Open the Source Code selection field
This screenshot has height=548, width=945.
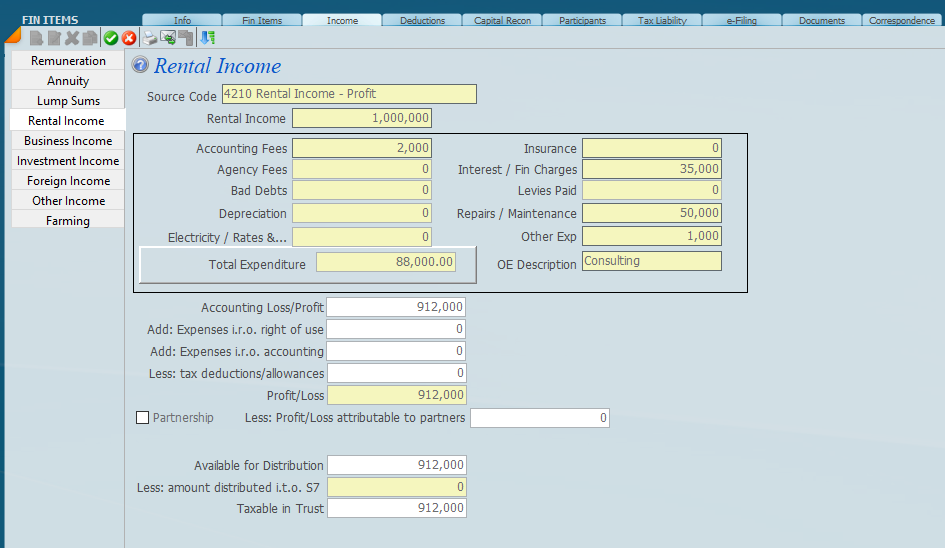349,94
